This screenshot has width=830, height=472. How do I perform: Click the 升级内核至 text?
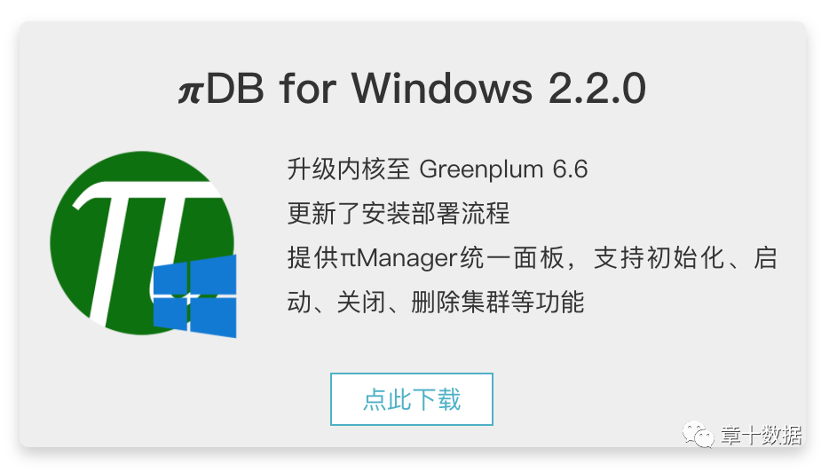tap(348, 170)
